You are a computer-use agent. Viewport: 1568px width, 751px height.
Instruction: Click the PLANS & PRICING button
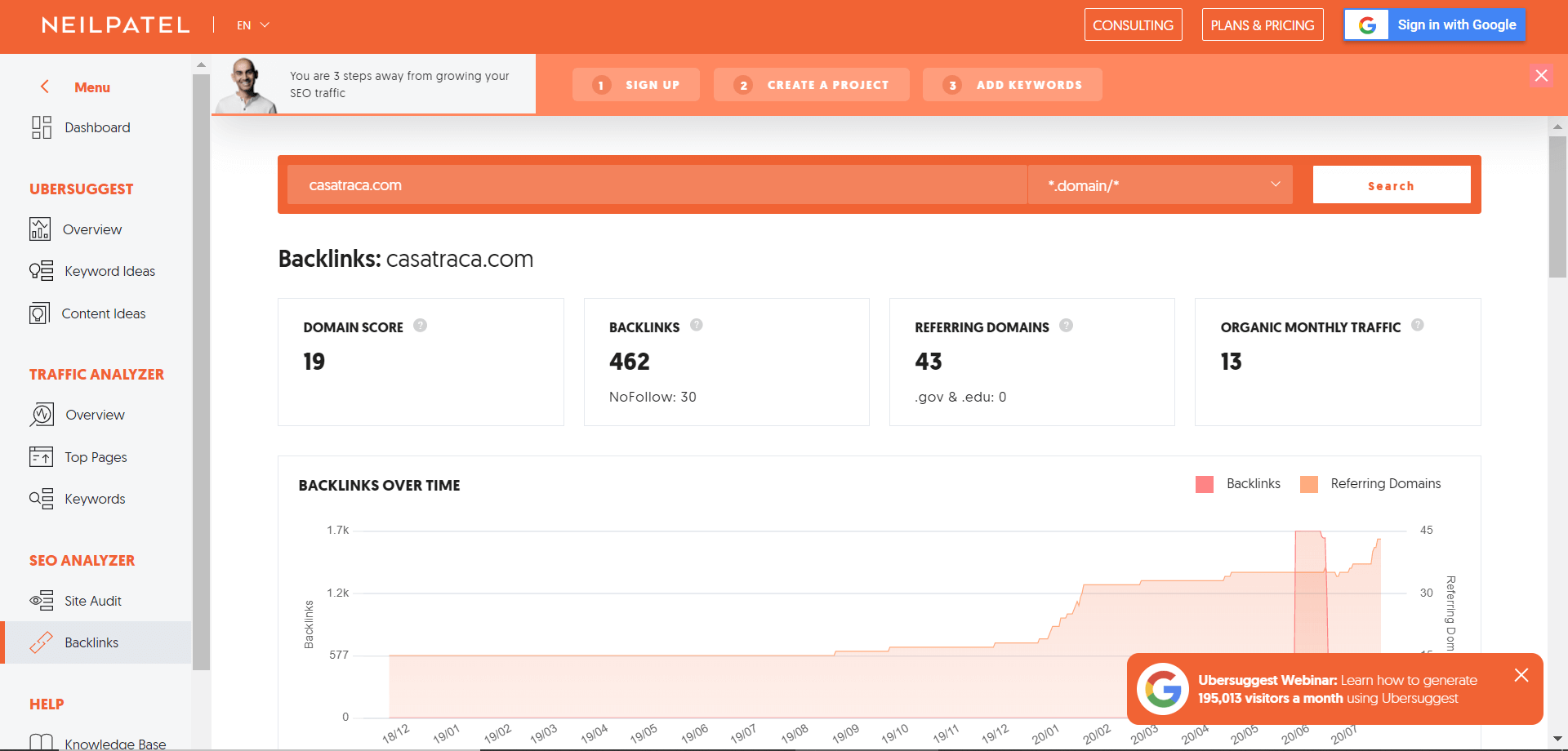pos(1263,25)
